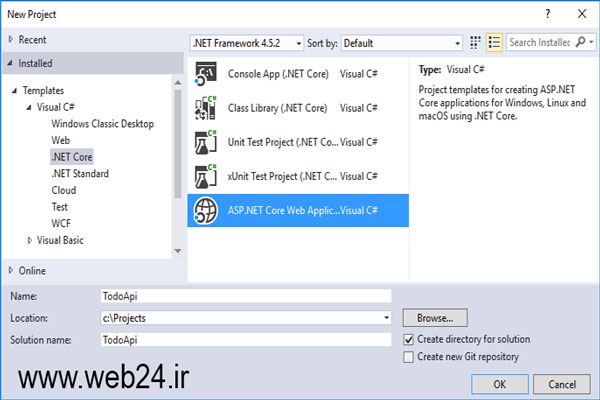Image resolution: width=600 pixels, height=400 pixels.
Task: Enable Create new Git repository checkbox
Action: 408,357
